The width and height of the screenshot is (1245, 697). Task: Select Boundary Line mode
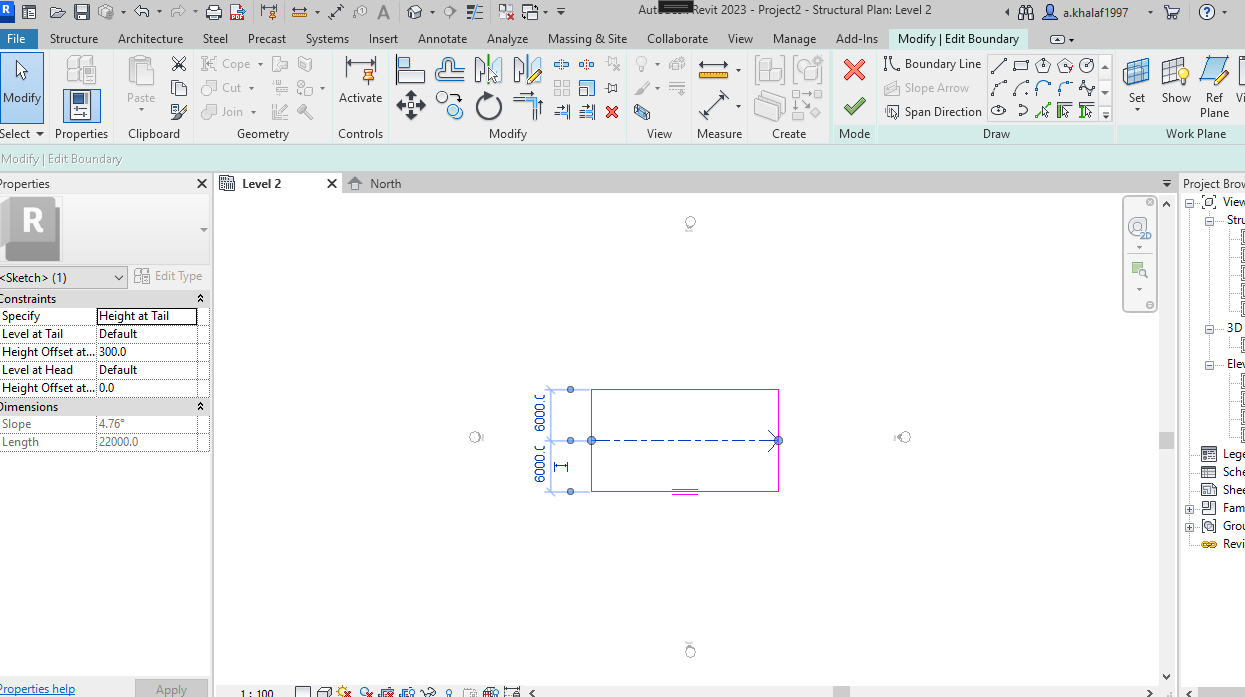[x=932, y=63]
